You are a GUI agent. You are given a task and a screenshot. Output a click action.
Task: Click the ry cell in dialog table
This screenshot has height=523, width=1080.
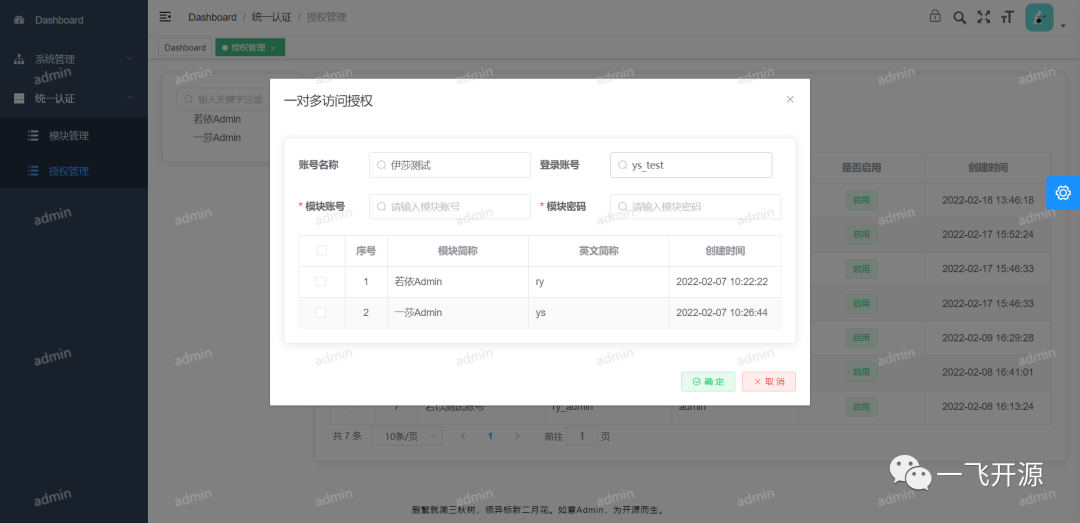tap(599, 282)
